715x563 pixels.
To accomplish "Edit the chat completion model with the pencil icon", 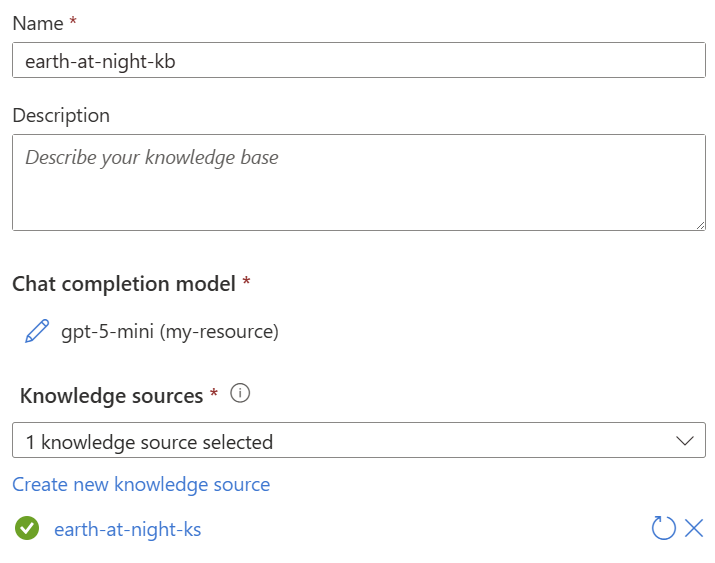I will click(37, 331).
